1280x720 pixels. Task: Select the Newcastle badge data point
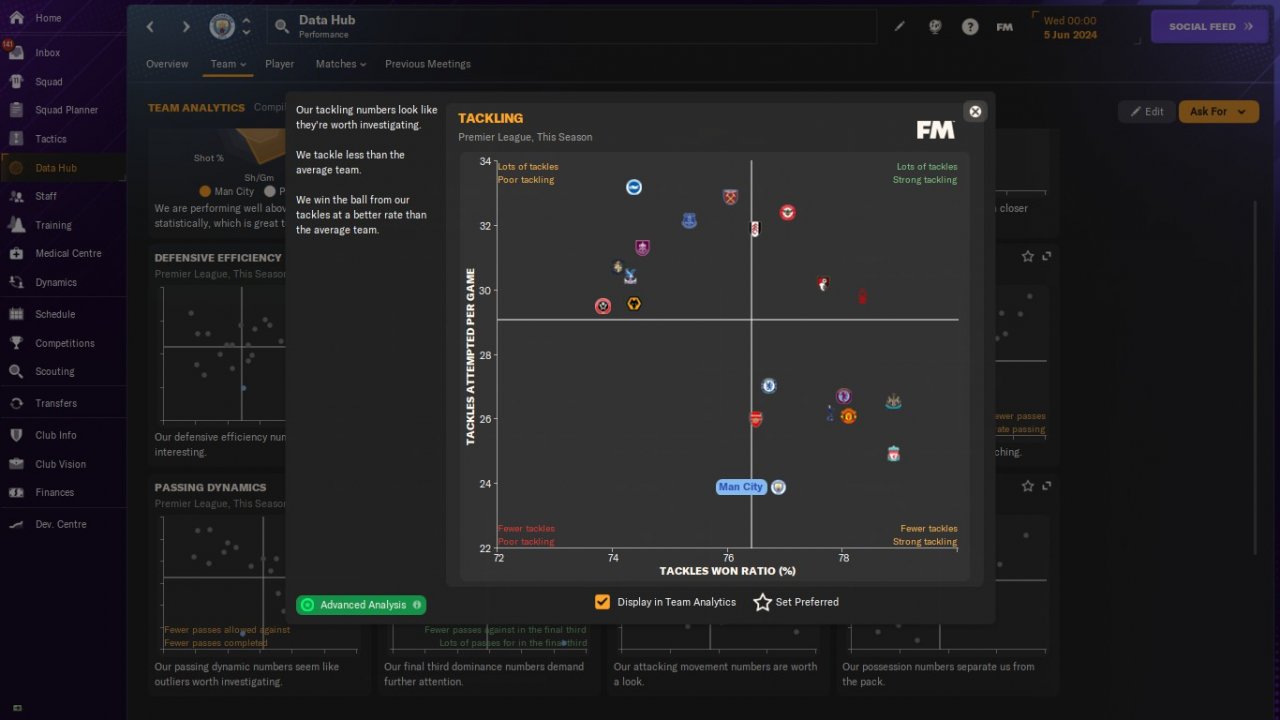pyautogui.click(x=893, y=402)
